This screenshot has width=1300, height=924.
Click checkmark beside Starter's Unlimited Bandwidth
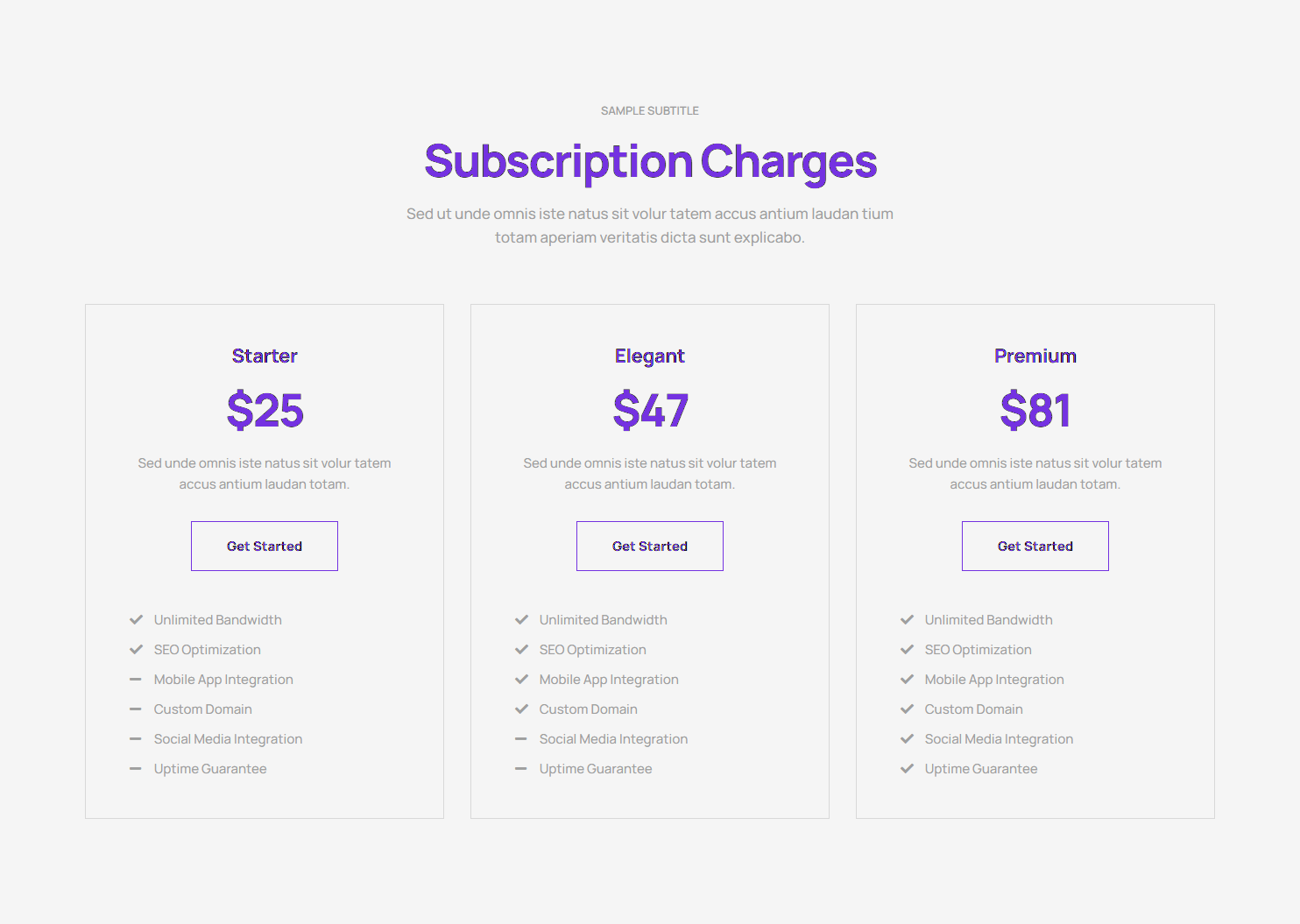(x=136, y=620)
